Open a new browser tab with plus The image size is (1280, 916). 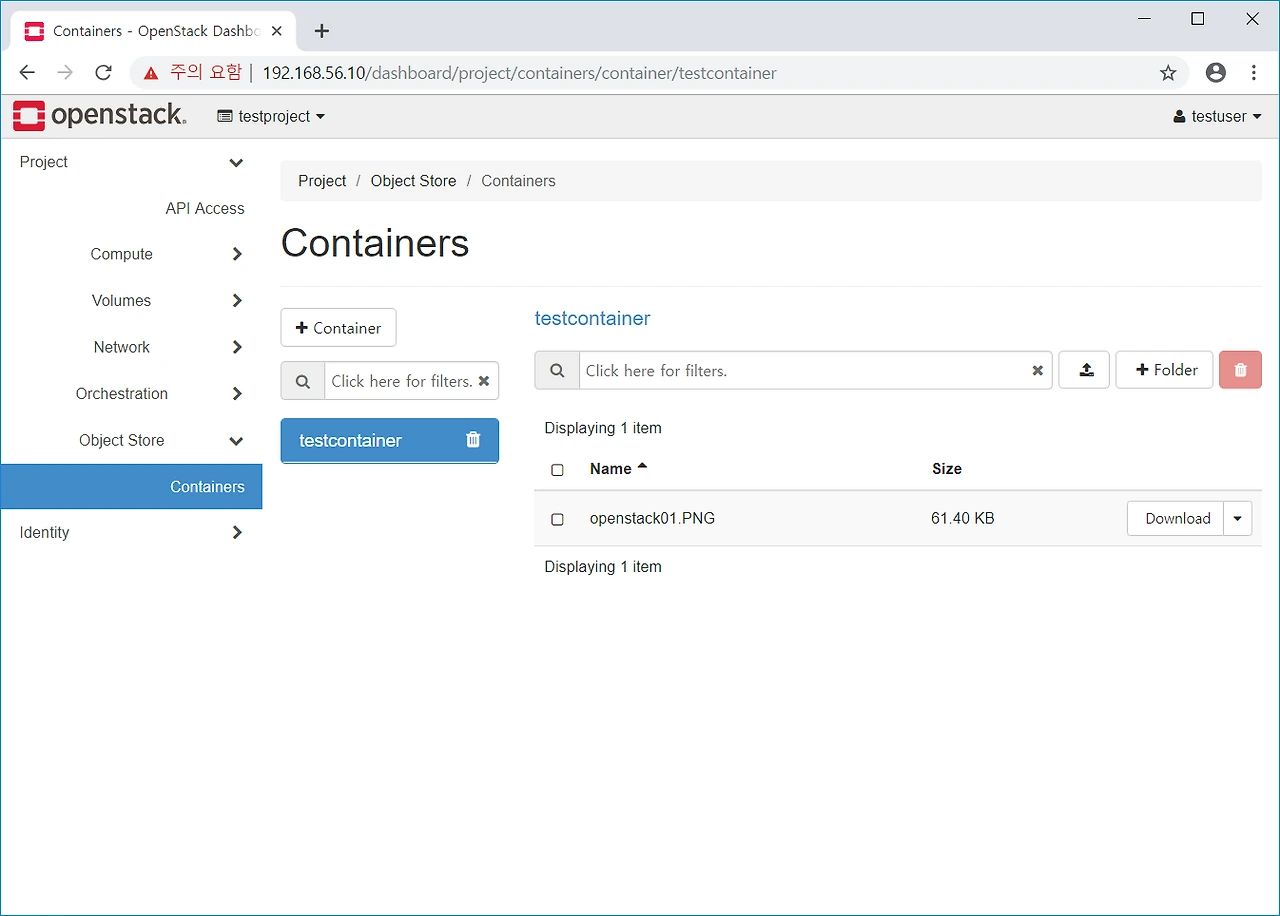point(321,31)
